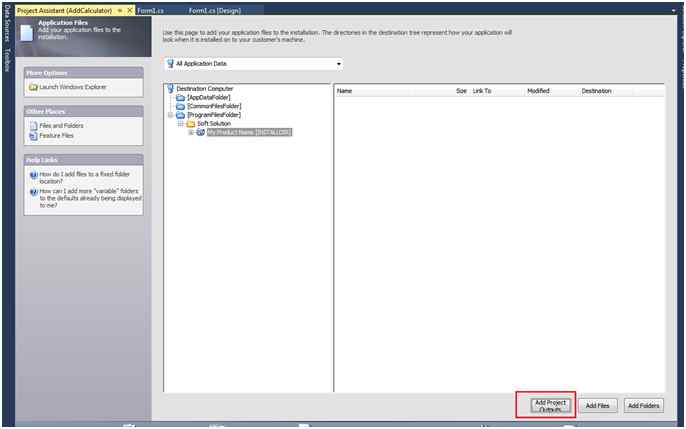Click the Add Folders button
686x429 pixels.
pyautogui.click(x=644, y=406)
